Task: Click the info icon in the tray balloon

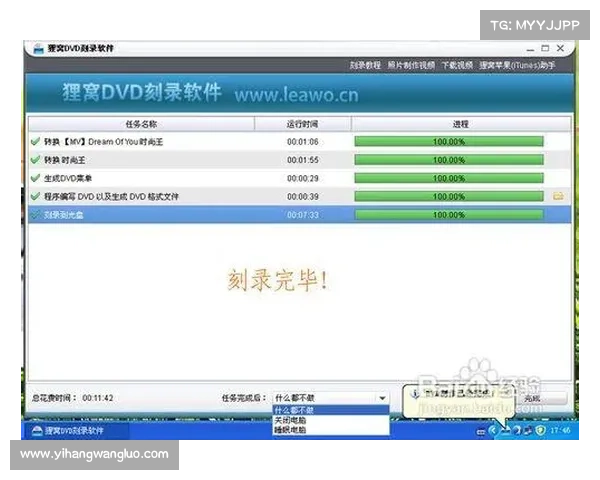Action: (x=415, y=393)
